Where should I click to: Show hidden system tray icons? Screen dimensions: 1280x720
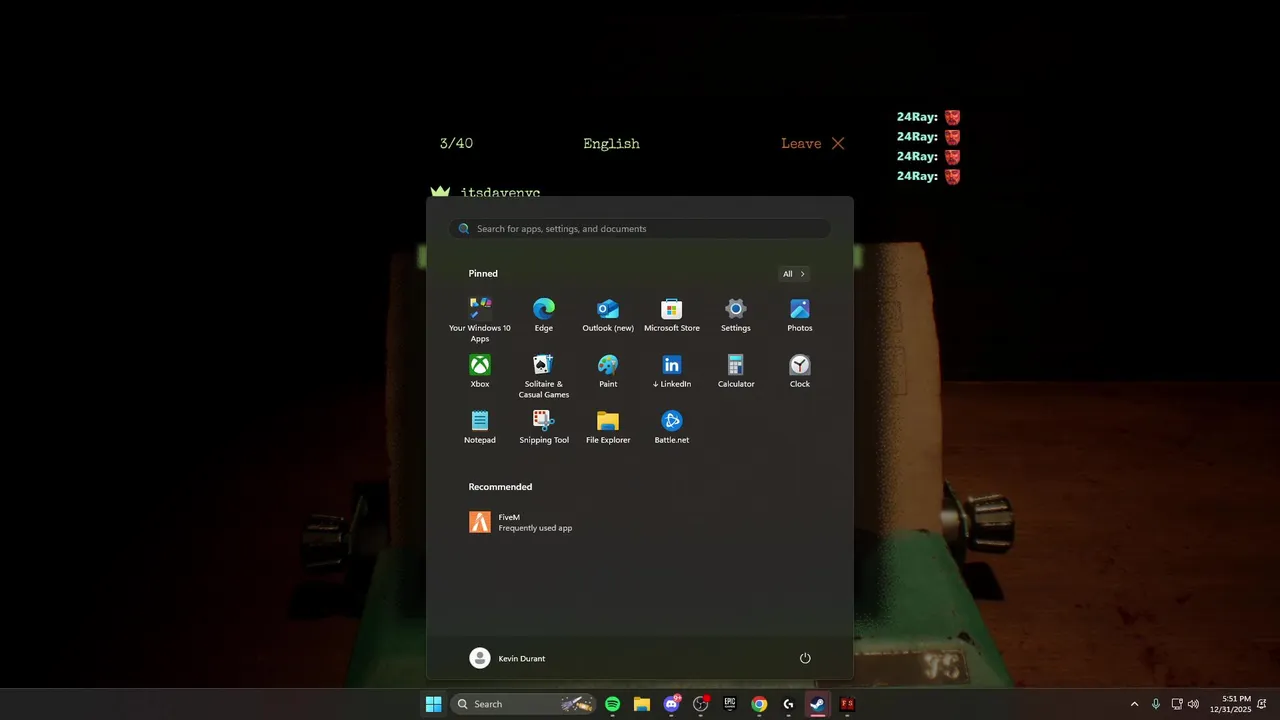(1134, 704)
